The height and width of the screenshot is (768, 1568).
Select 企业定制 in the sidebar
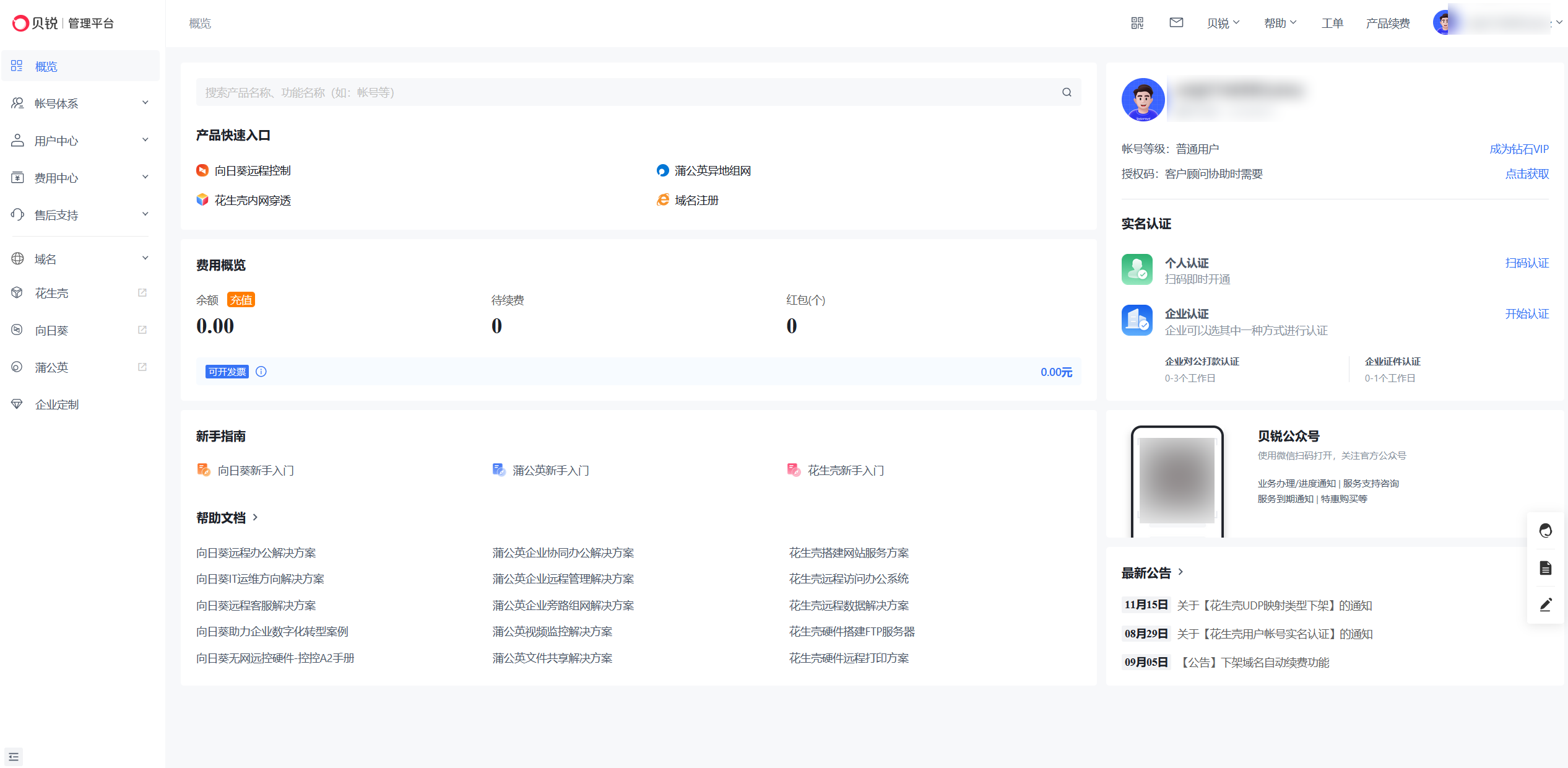56,404
